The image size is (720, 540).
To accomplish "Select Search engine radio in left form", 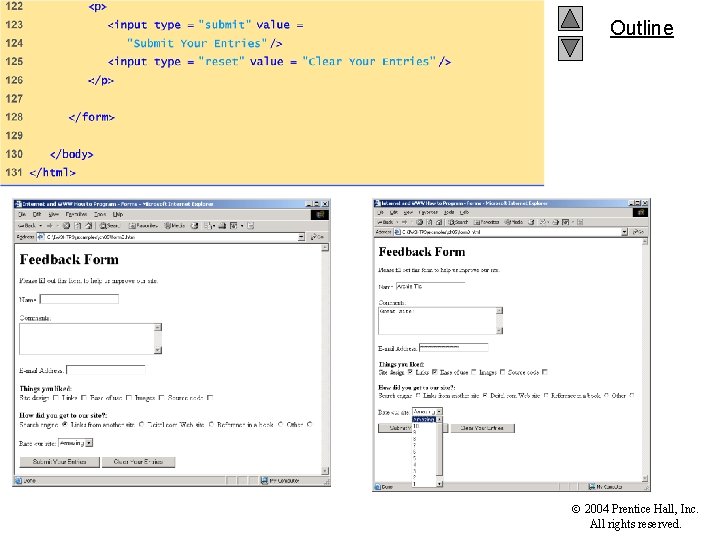I will pyautogui.click(x=64, y=424).
